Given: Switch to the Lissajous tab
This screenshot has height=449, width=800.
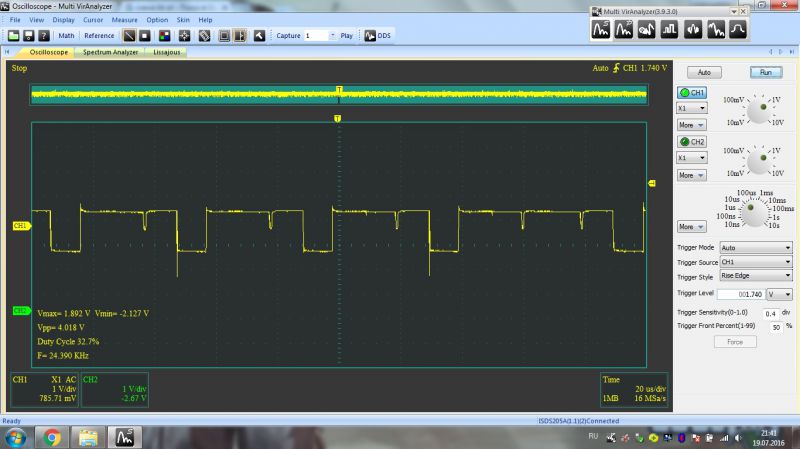Looking at the screenshot, I should coord(167,52).
